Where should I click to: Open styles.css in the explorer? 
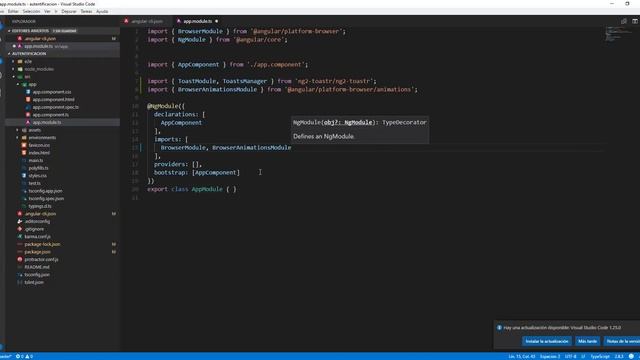click(37, 176)
